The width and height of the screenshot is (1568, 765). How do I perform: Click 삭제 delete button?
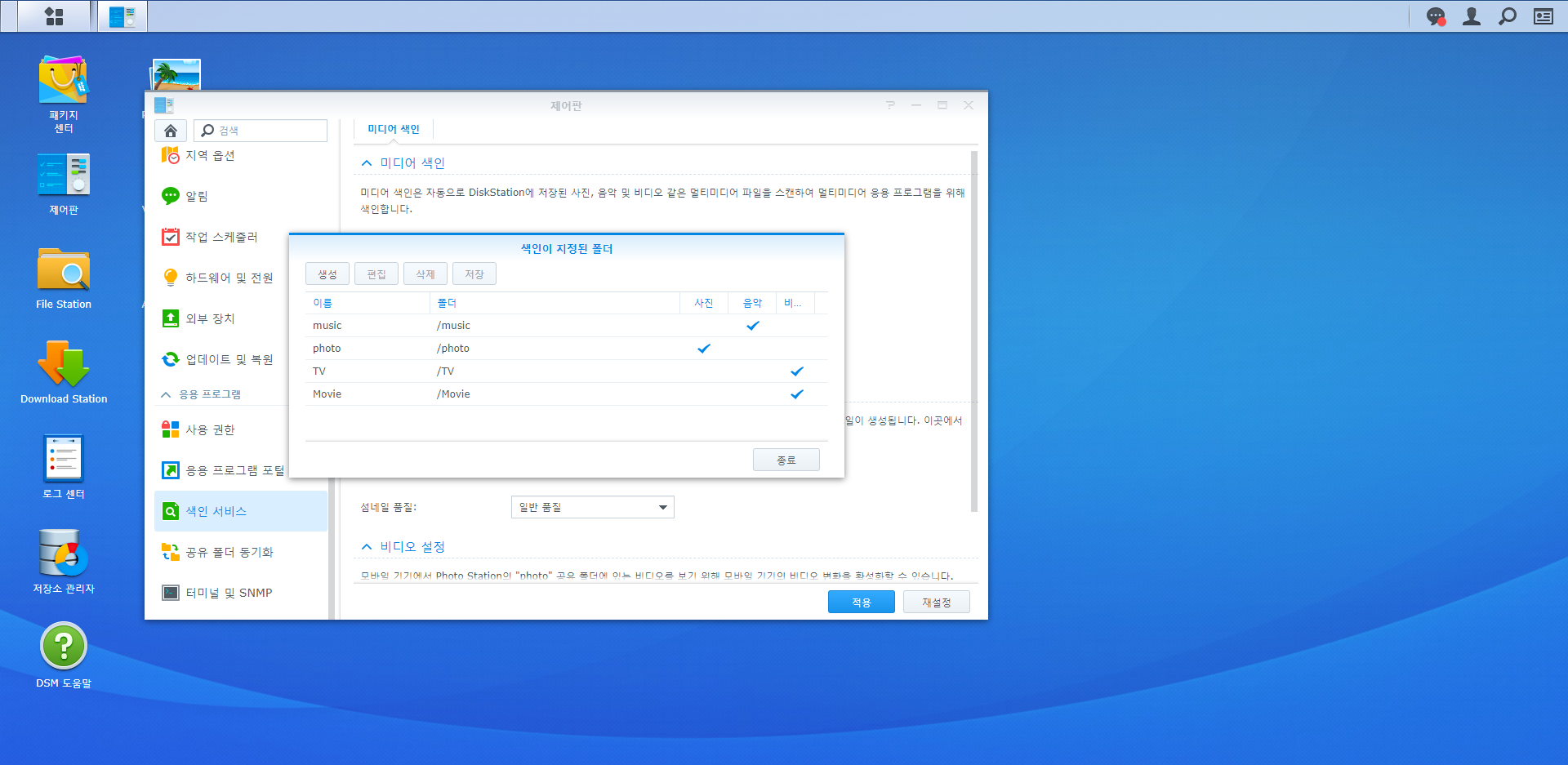[x=425, y=274]
